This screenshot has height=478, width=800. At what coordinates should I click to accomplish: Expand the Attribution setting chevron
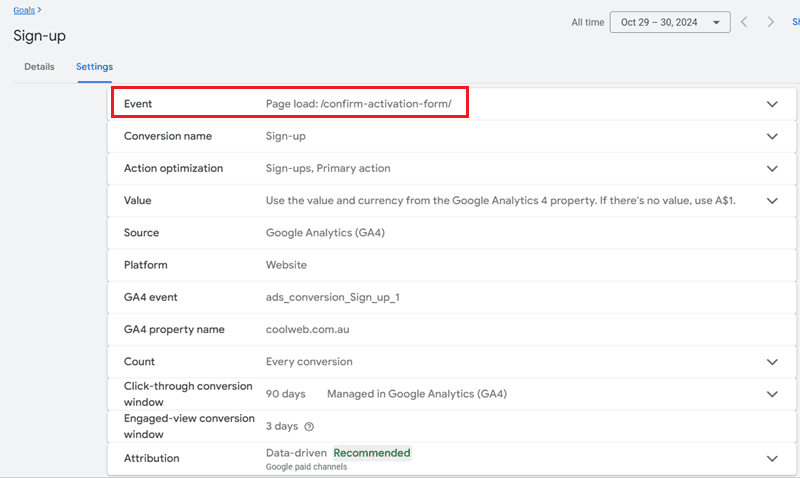(x=771, y=458)
